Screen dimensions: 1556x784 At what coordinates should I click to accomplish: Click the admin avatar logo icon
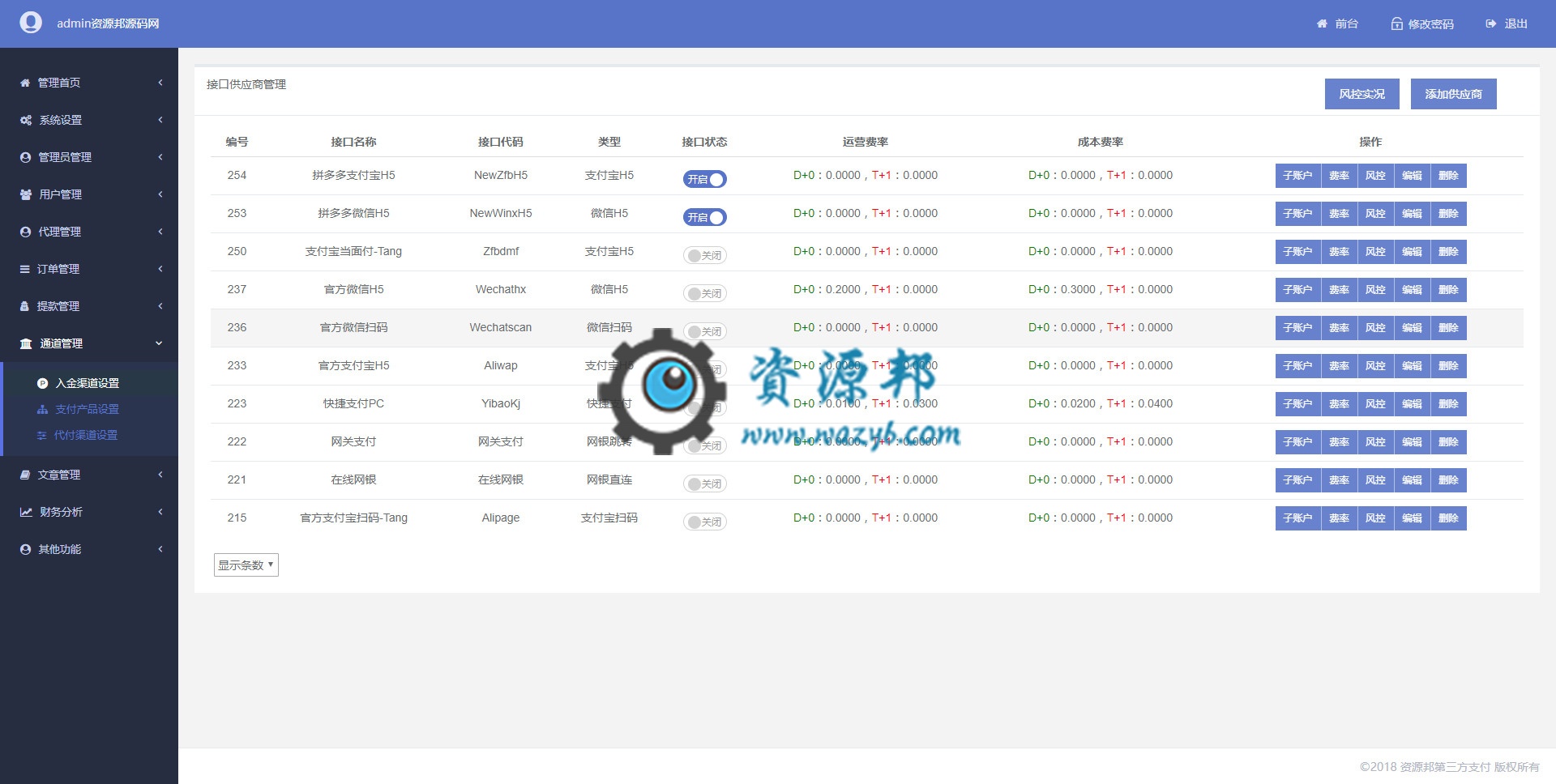coord(31,23)
